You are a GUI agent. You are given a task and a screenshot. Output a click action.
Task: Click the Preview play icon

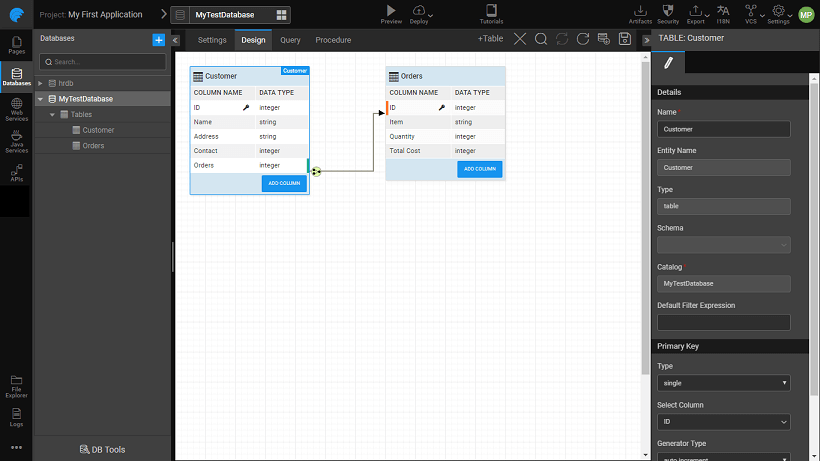tap(391, 11)
